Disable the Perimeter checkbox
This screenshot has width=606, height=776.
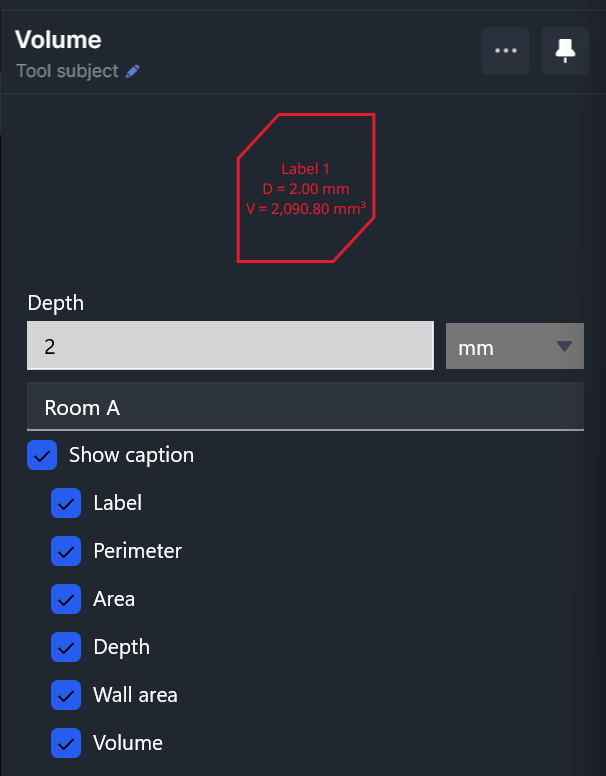(66, 551)
